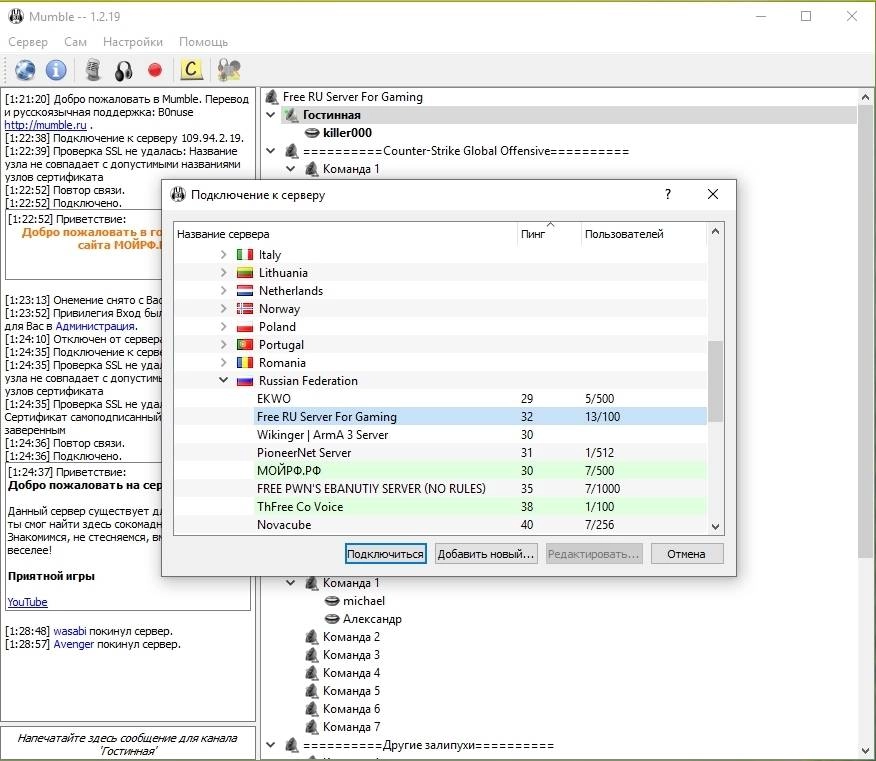Mute yourself with the microphone icon
The width and height of the screenshot is (876, 761).
(93, 70)
